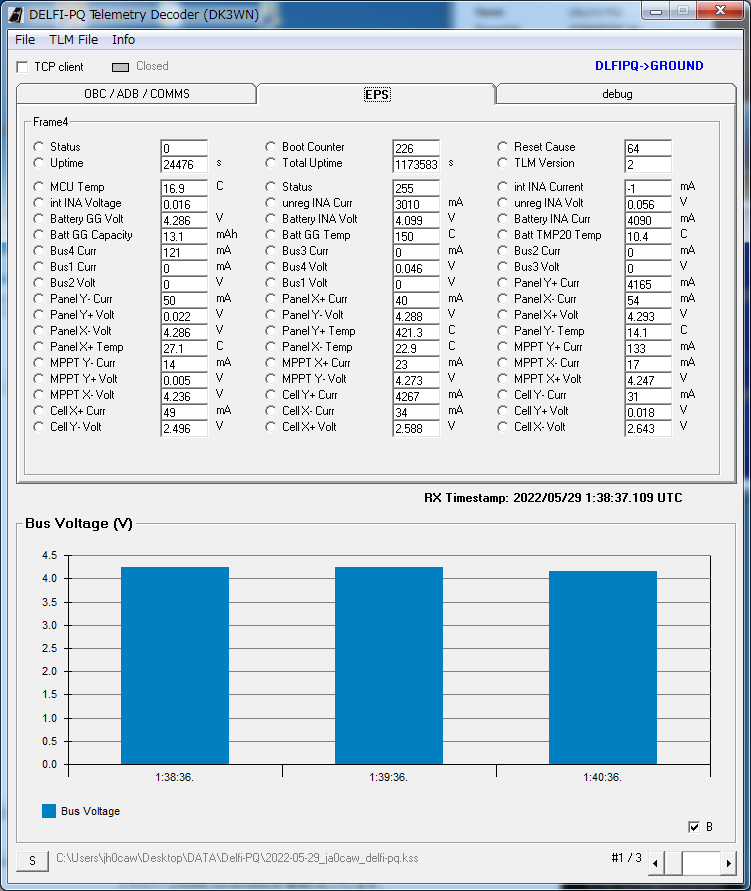Select the Panel Y- Curr radio button
751x891 pixels.
click(38, 298)
